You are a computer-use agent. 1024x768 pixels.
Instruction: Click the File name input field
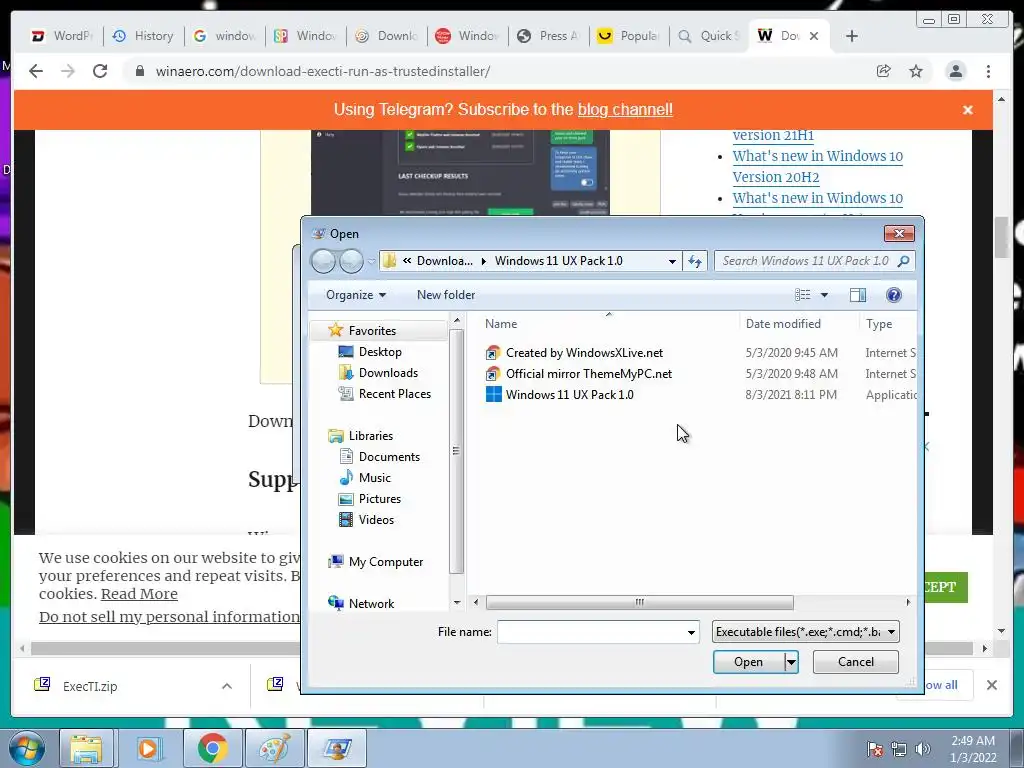[x=590, y=632]
